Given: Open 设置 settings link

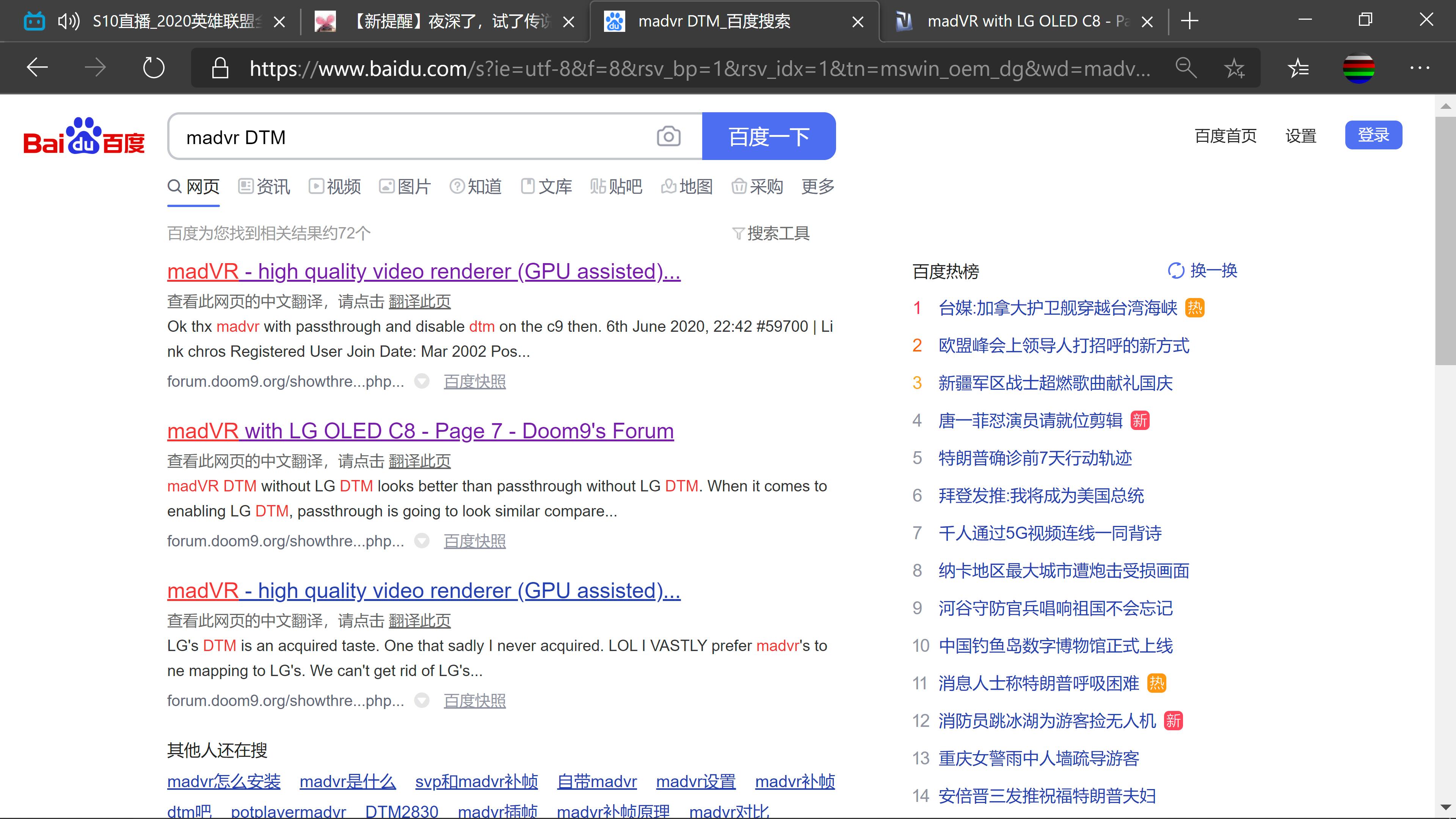Looking at the screenshot, I should pos(1301,136).
